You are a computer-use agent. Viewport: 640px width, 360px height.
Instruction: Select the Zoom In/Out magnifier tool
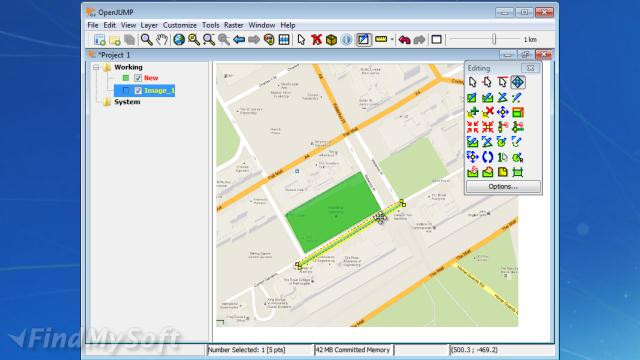147,40
